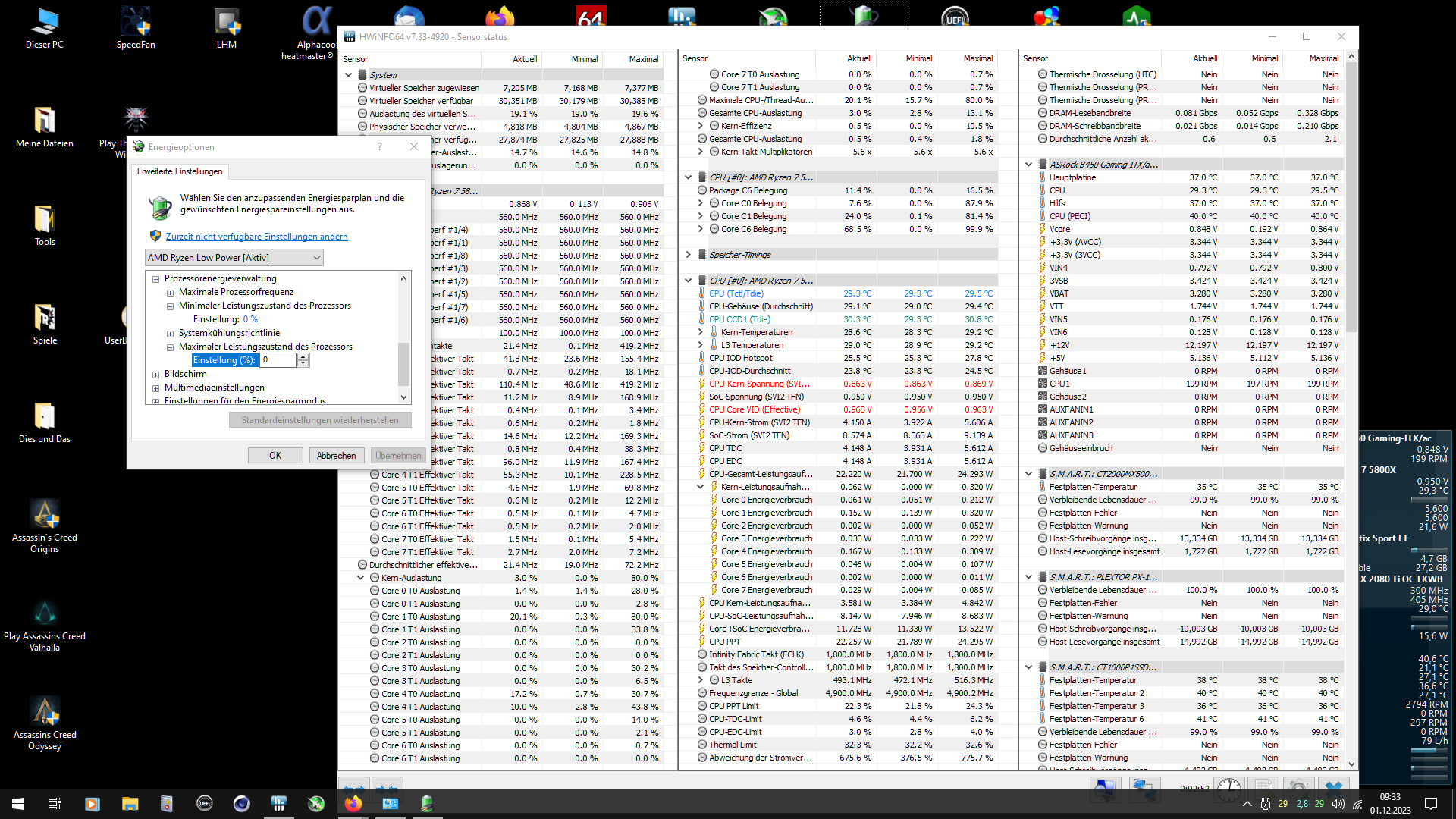Expand the Bildschirm tree node
This screenshot has width=1456, height=819.
155,375
